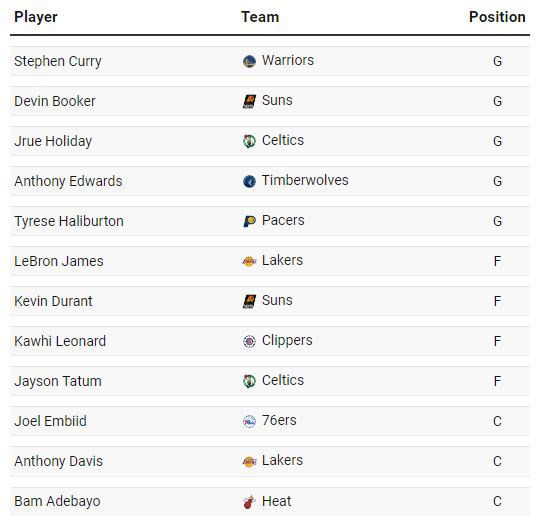This screenshot has width=537, height=528.
Task: Select the Tyrese Haliburton name
Action: click(x=69, y=221)
